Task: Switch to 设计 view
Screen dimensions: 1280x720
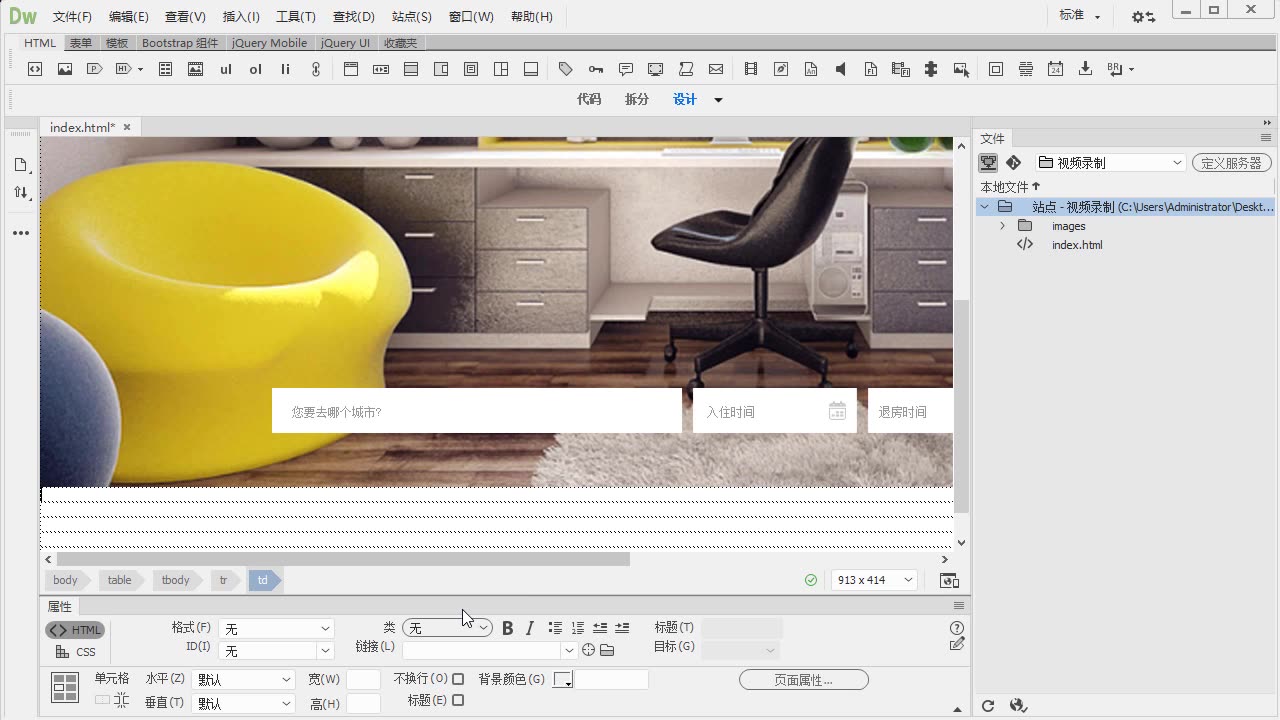Action: coord(685,99)
